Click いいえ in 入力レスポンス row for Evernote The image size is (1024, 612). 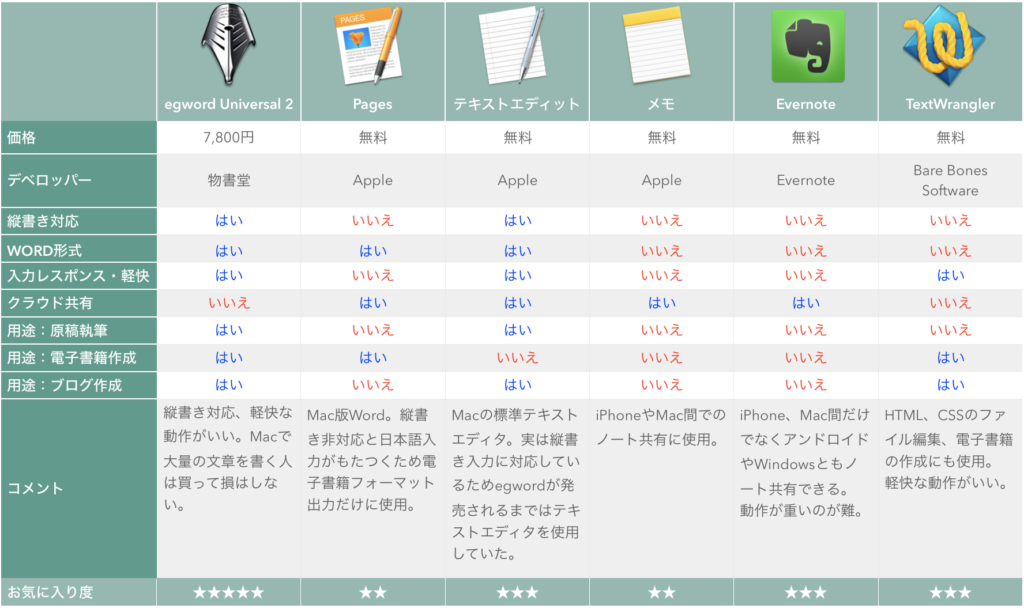click(x=806, y=276)
